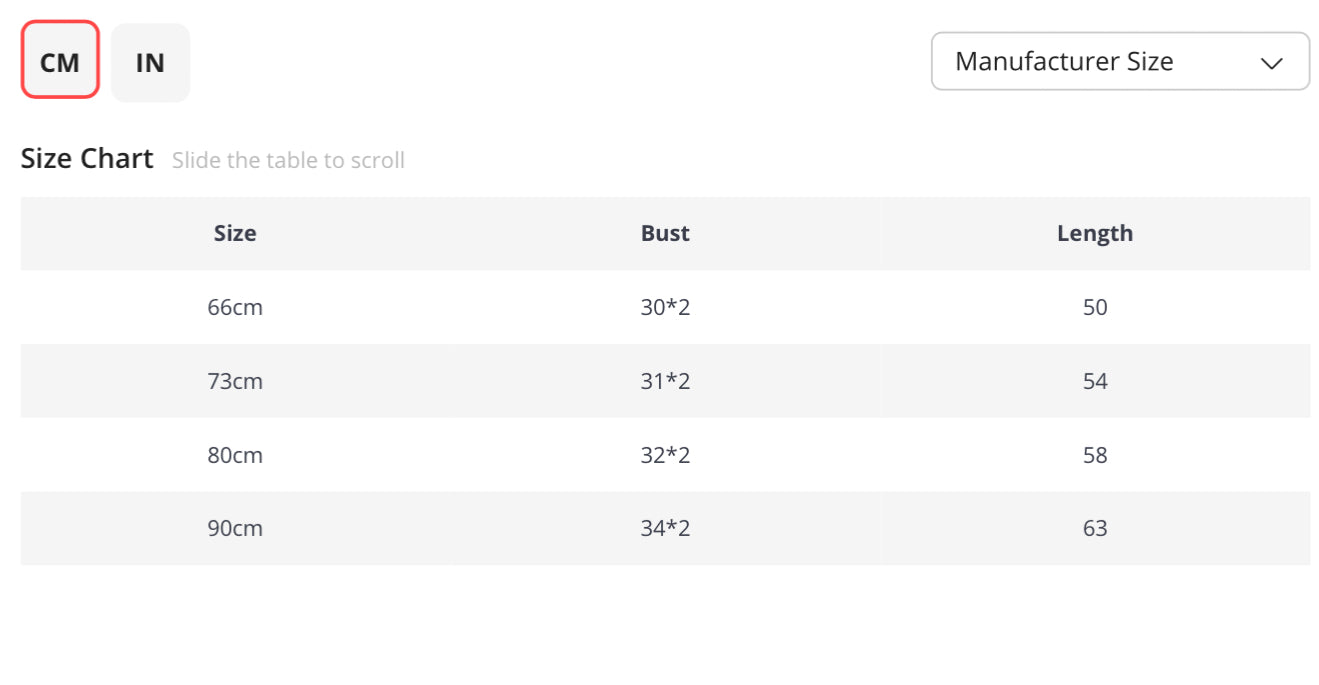1319x685 pixels.
Task: Select the 90cm size cell
Action: pyautogui.click(x=235, y=528)
